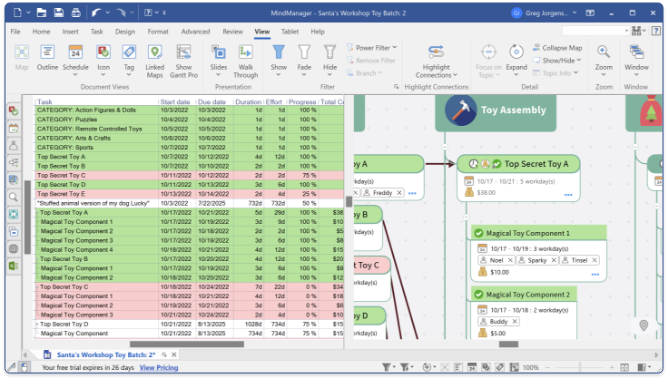Undo the last action in the title bar
Viewport: 668px width, 380px height.
pyautogui.click(x=96, y=13)
